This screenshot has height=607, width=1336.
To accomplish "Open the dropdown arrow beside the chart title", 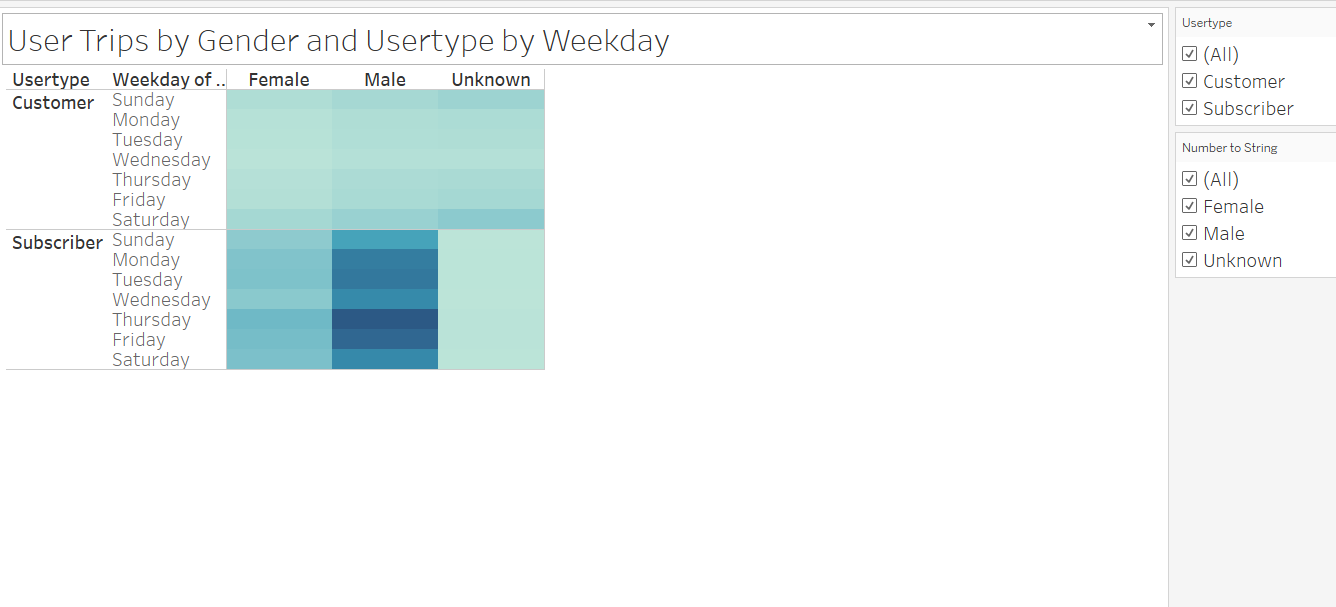I will (x=1150, y=24).
